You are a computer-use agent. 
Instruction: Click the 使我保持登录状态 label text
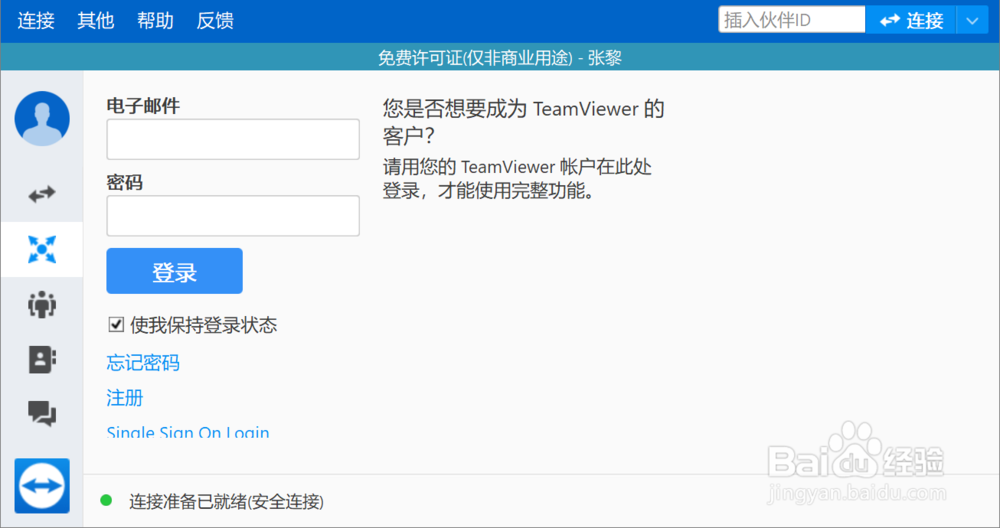point(203,325)
